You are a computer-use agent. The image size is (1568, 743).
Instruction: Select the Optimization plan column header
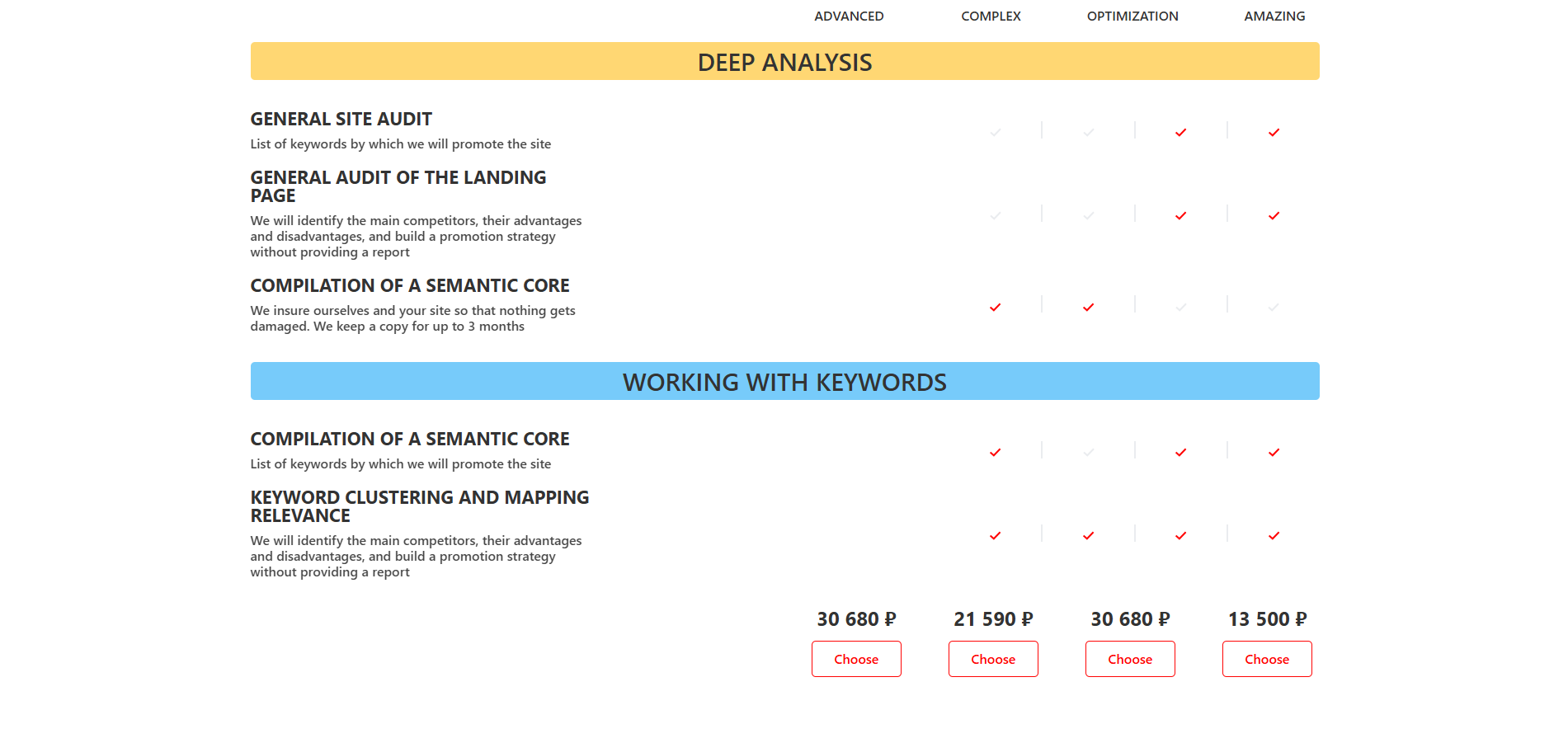(1132, 16)
